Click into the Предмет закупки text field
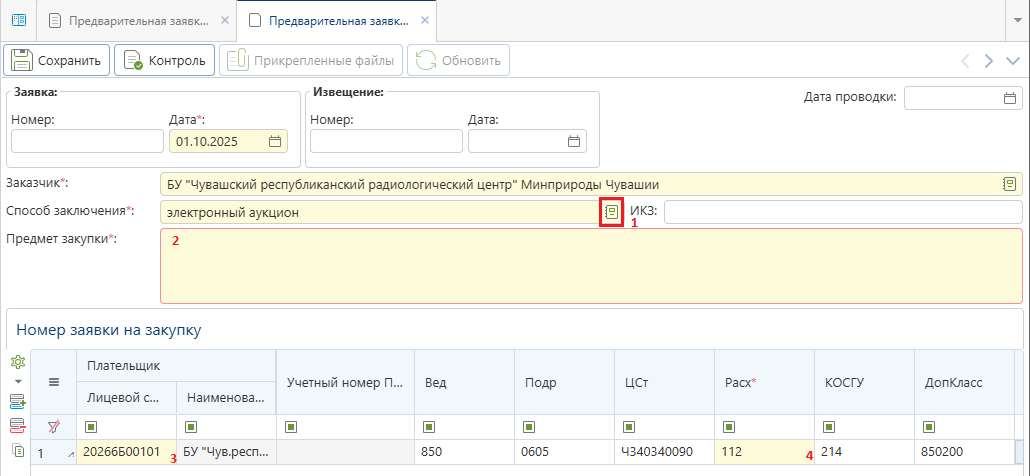The width and height of the screenshot is (1030, 476). click(x=590, y=265)
